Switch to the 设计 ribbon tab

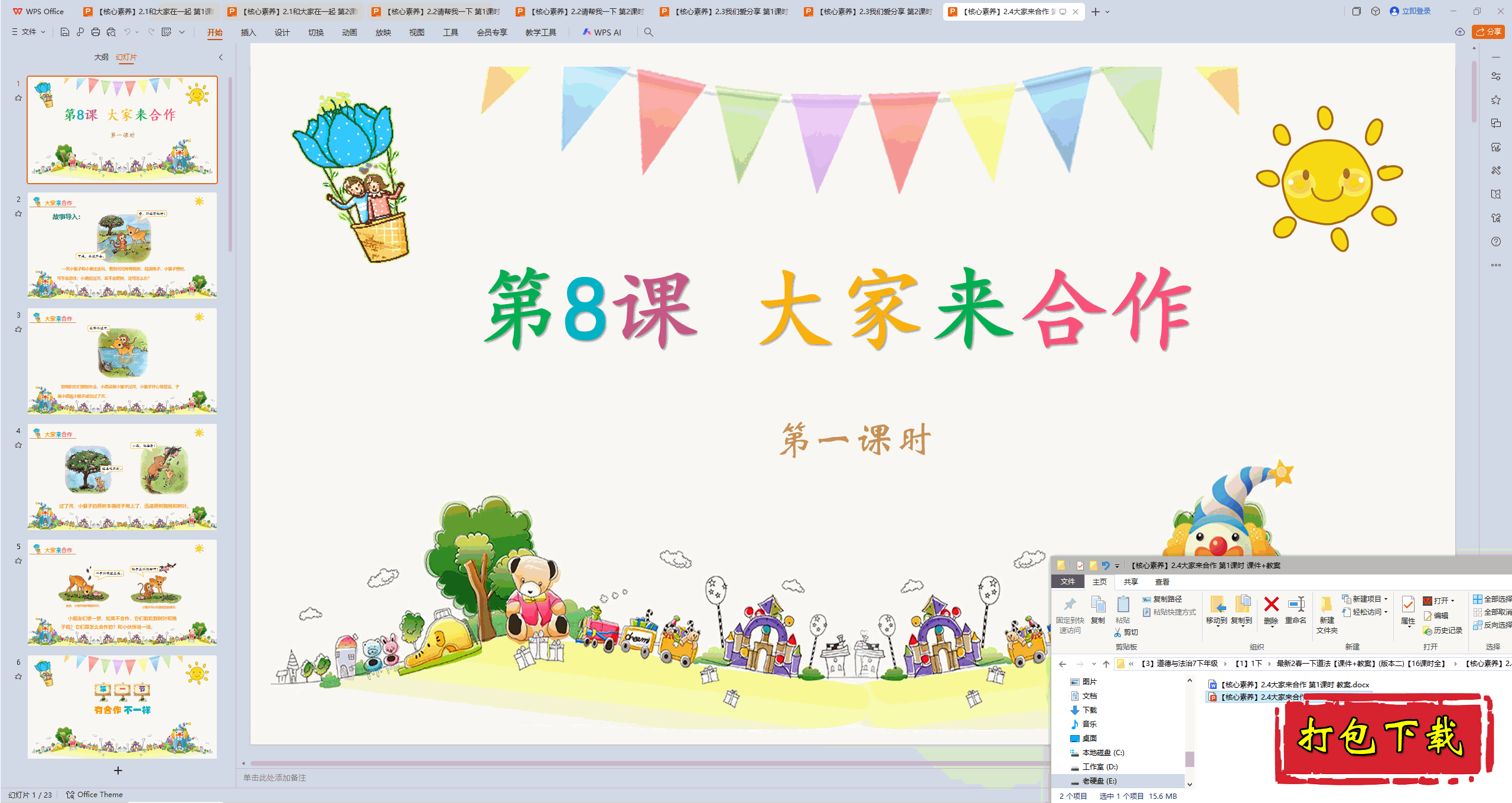[x=282, y=32]
